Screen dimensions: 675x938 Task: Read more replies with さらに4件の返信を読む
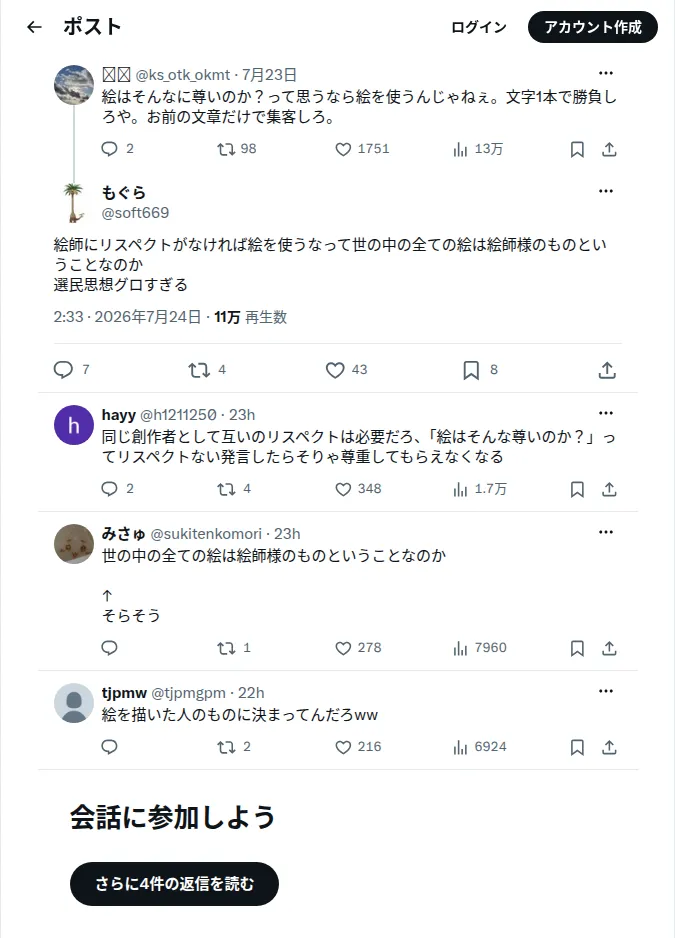174,884
